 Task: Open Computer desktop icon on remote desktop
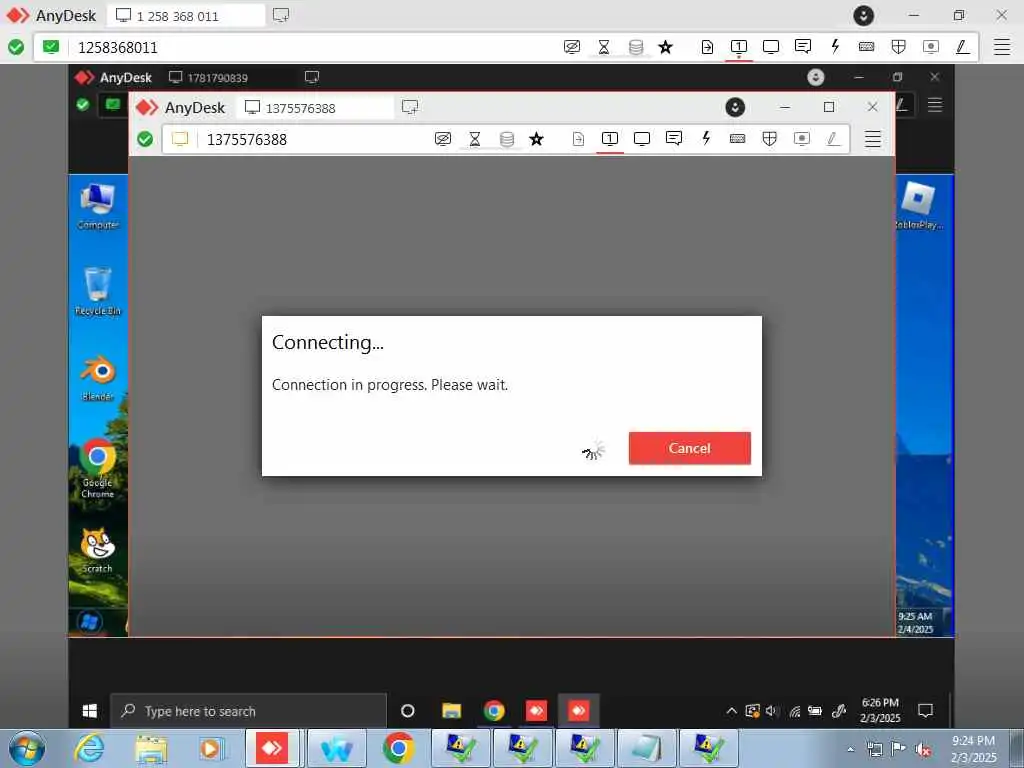97,206
